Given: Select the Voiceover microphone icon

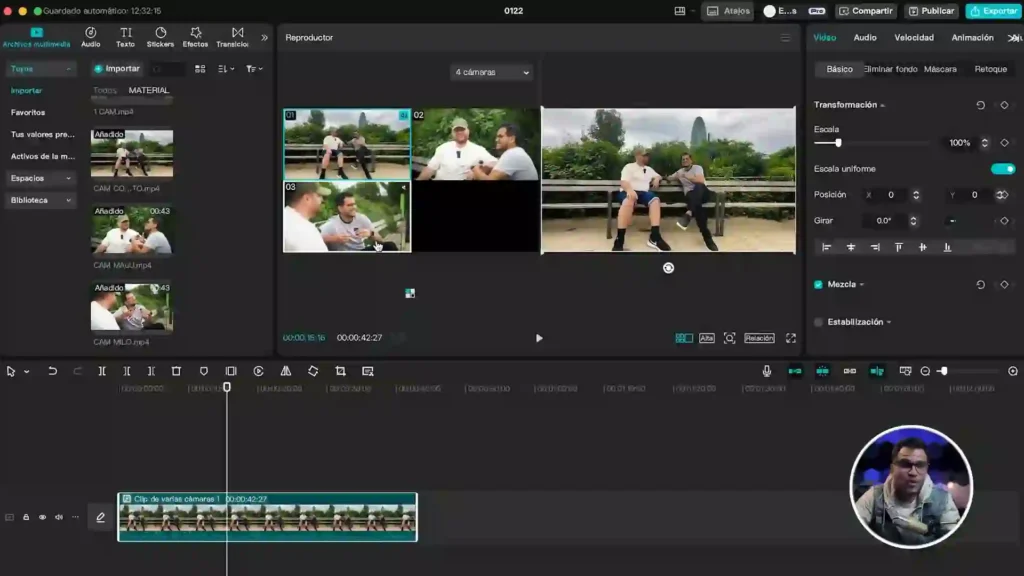Looking at the screenshot, I should [768, 370].
